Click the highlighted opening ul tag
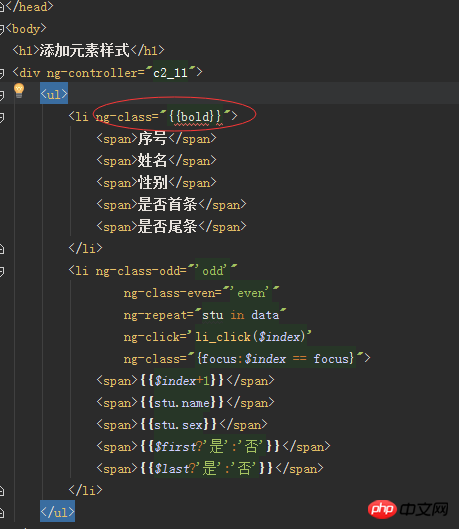The image size is (459, 529). (54, 94)
